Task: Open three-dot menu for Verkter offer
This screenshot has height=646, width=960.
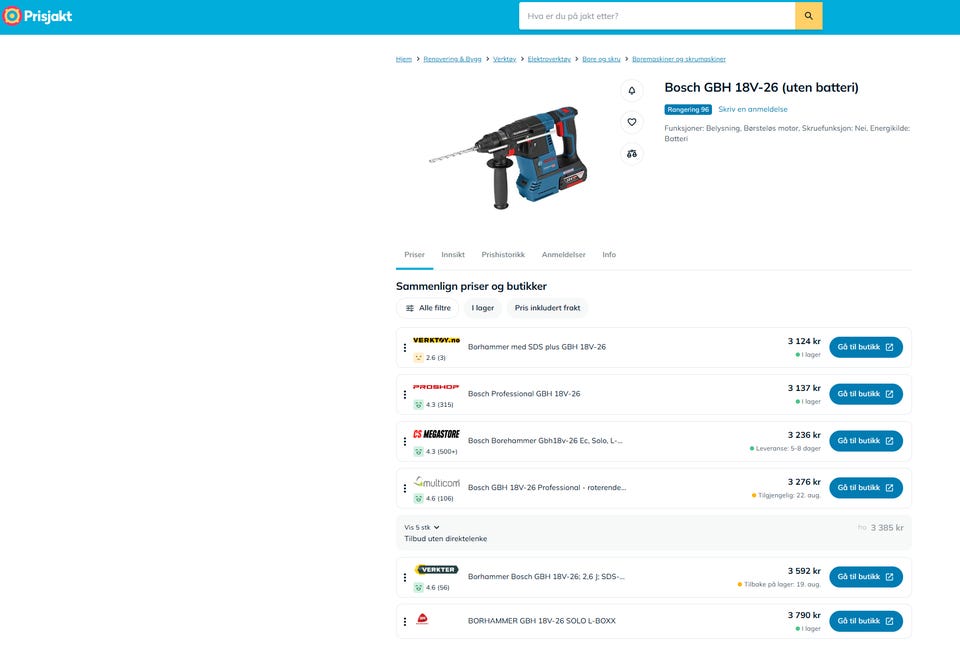Action: tap(405, 577)
